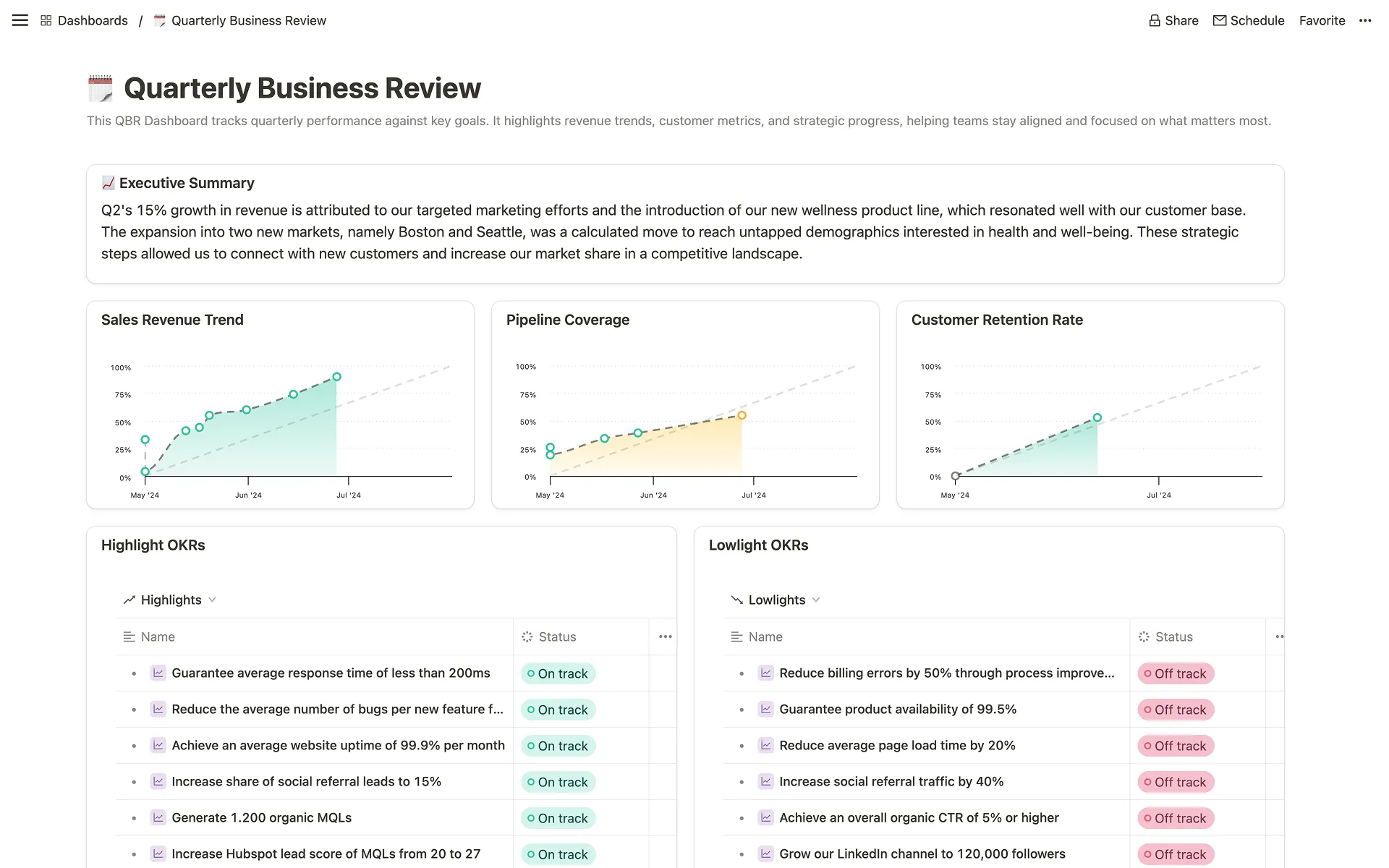Select the Name column header in Highlights
This screenshot has width=1389, height=868.
click(314, 637)
